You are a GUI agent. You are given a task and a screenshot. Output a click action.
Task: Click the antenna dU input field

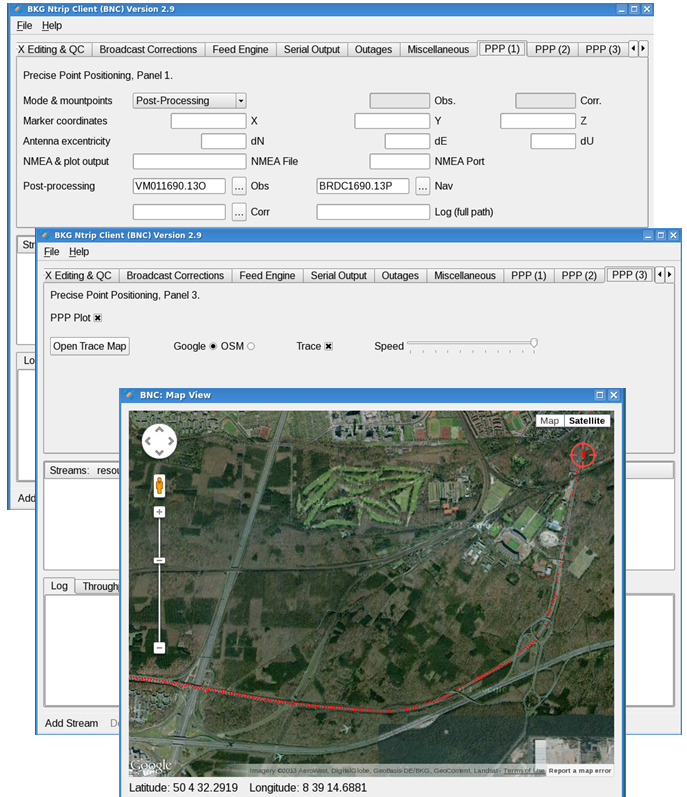(553, 141)
